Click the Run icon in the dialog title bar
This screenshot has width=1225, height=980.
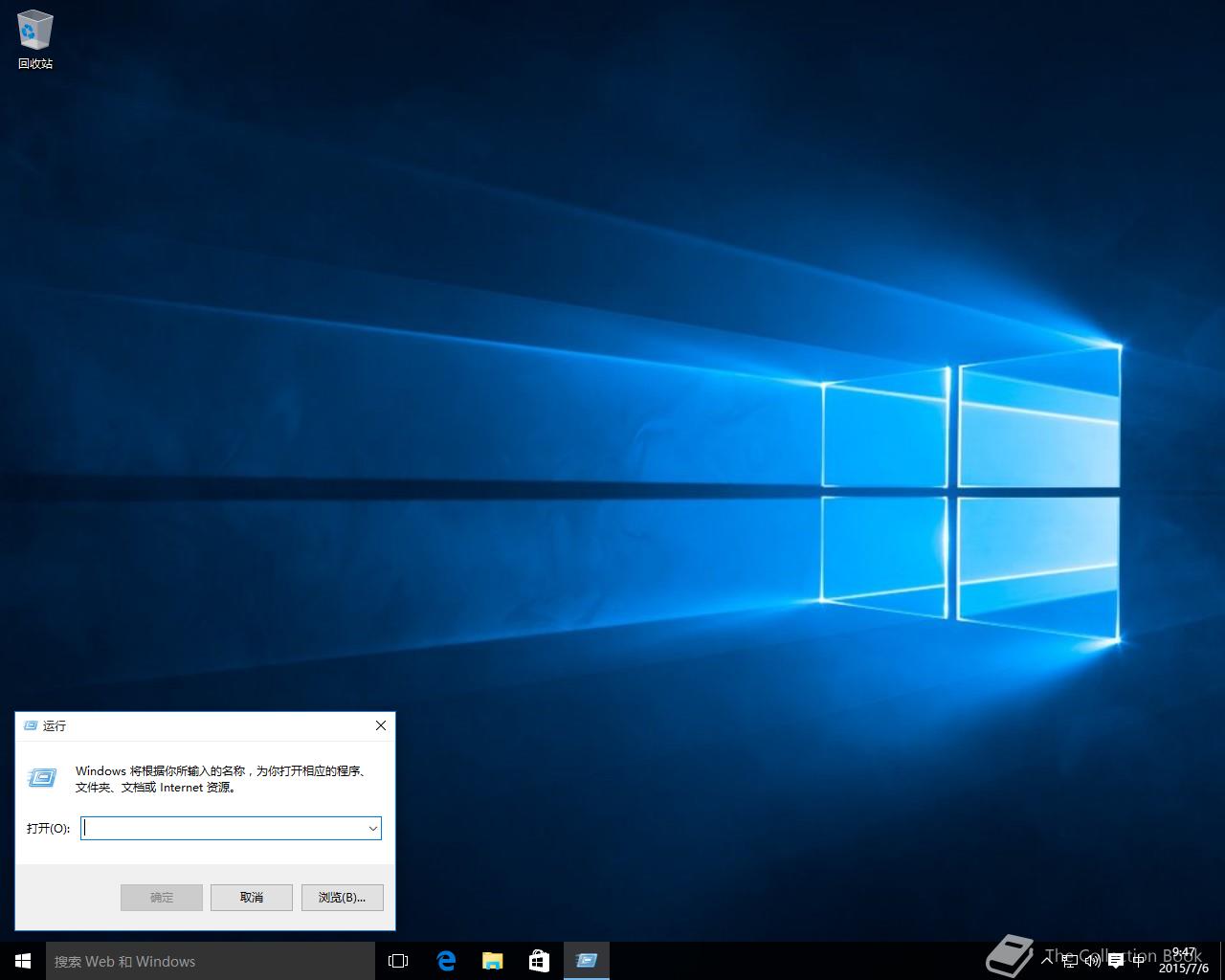(x=30, y=726)
